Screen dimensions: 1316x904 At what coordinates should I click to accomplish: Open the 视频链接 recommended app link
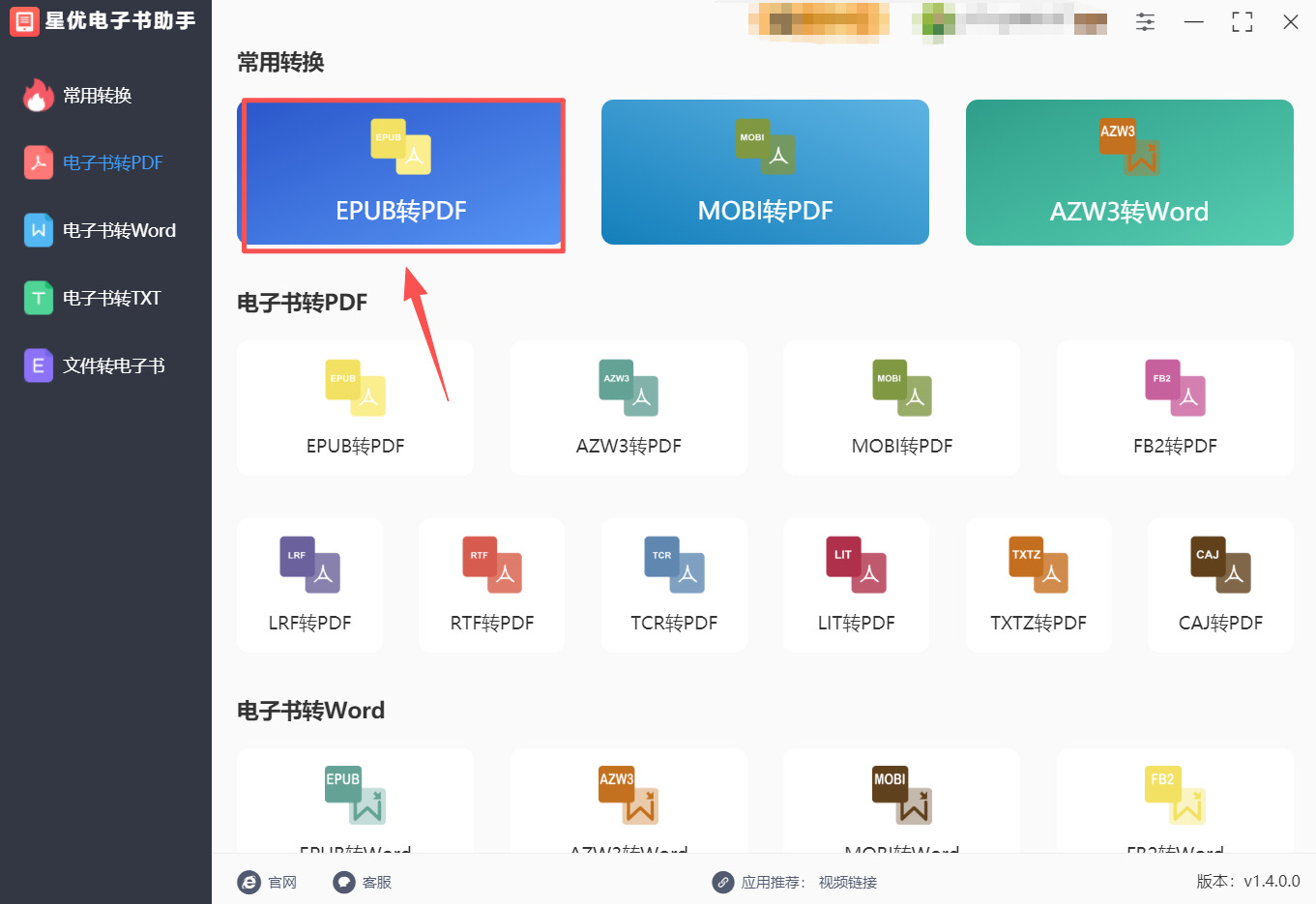point(848,882)
